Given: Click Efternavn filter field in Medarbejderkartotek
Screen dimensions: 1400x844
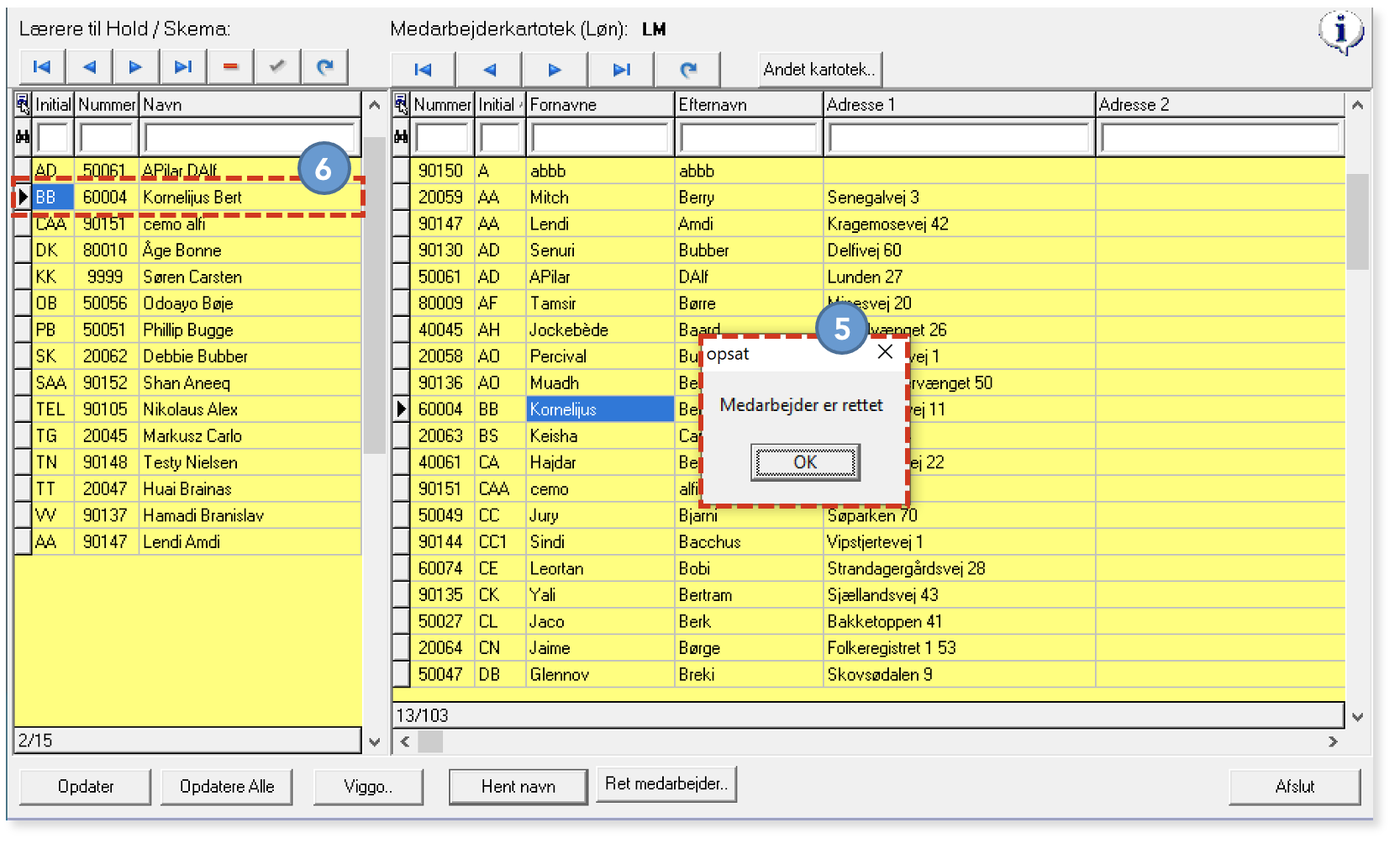Looking at the screenshot, I should pos(750,137).
